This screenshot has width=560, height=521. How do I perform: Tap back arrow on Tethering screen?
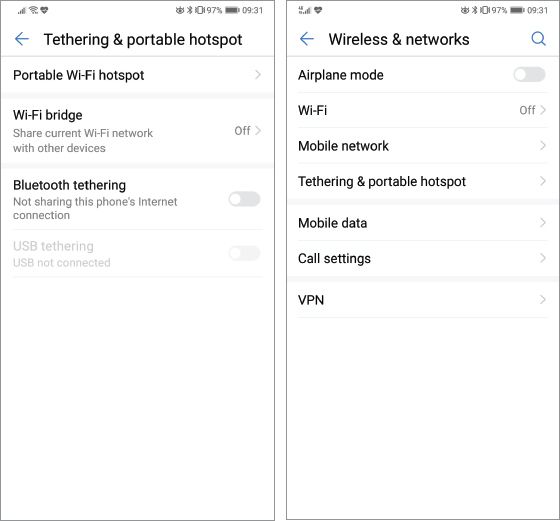click(x=22, y=39)
